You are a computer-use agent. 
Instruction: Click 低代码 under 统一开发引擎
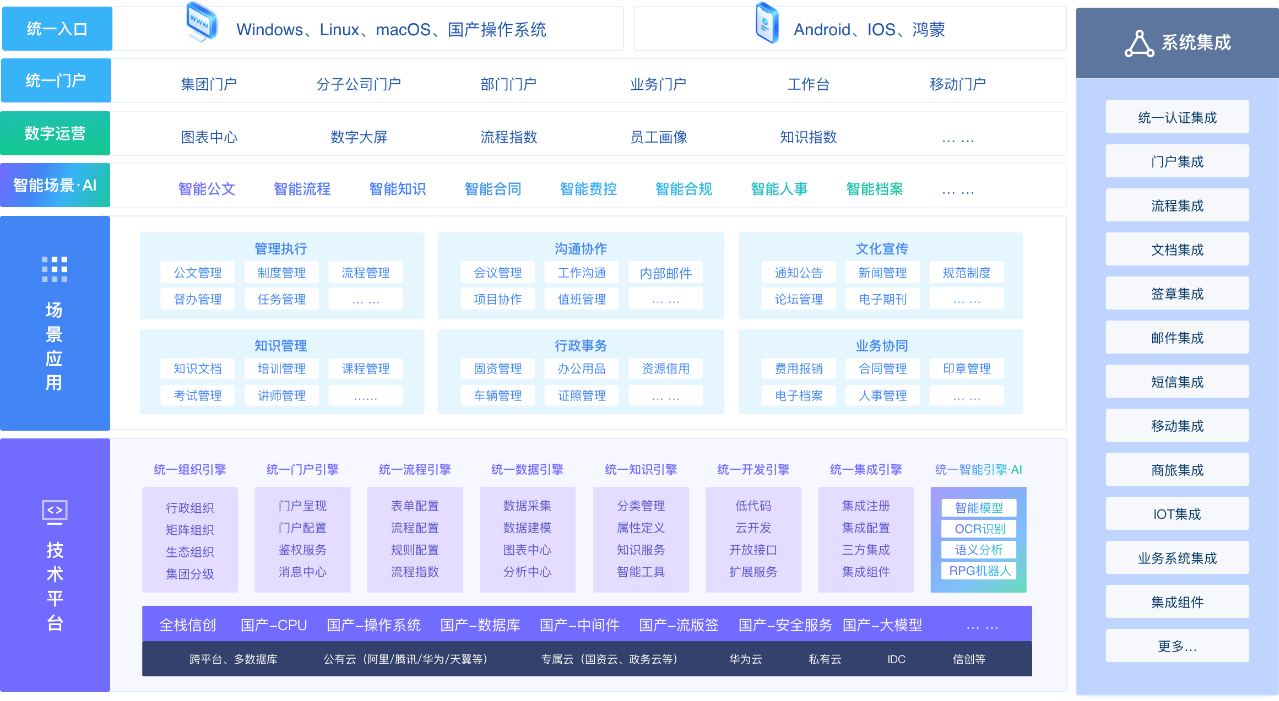[753, 505]
